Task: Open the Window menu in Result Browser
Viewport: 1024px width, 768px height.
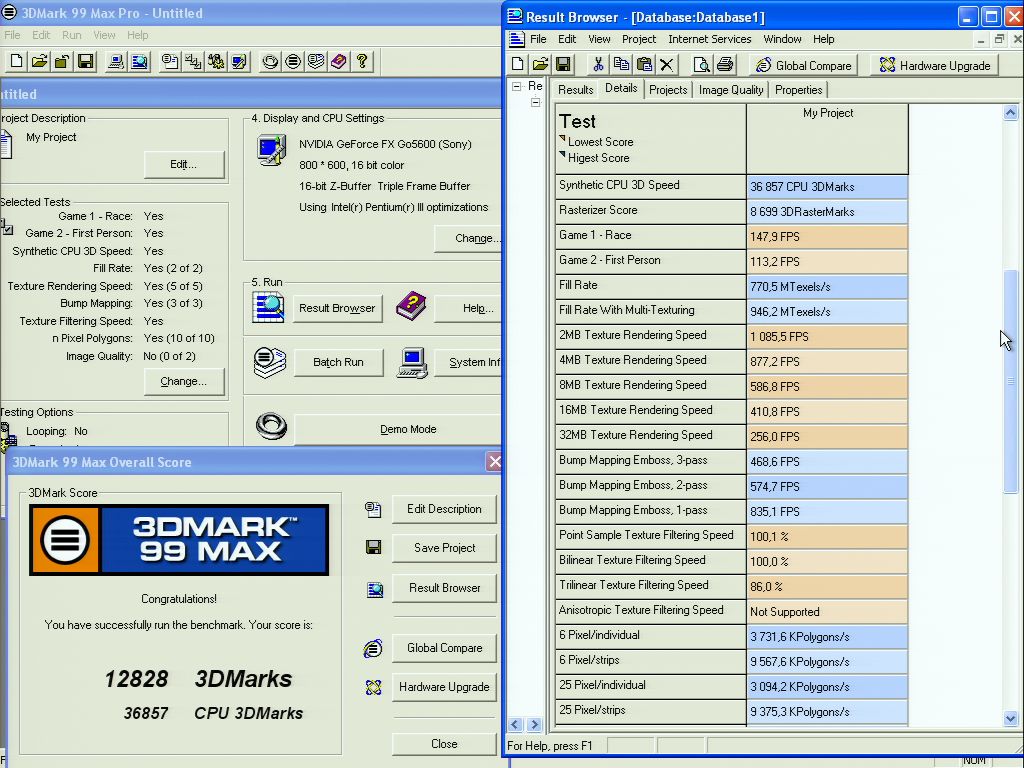Action: click(x=782, y=39)
